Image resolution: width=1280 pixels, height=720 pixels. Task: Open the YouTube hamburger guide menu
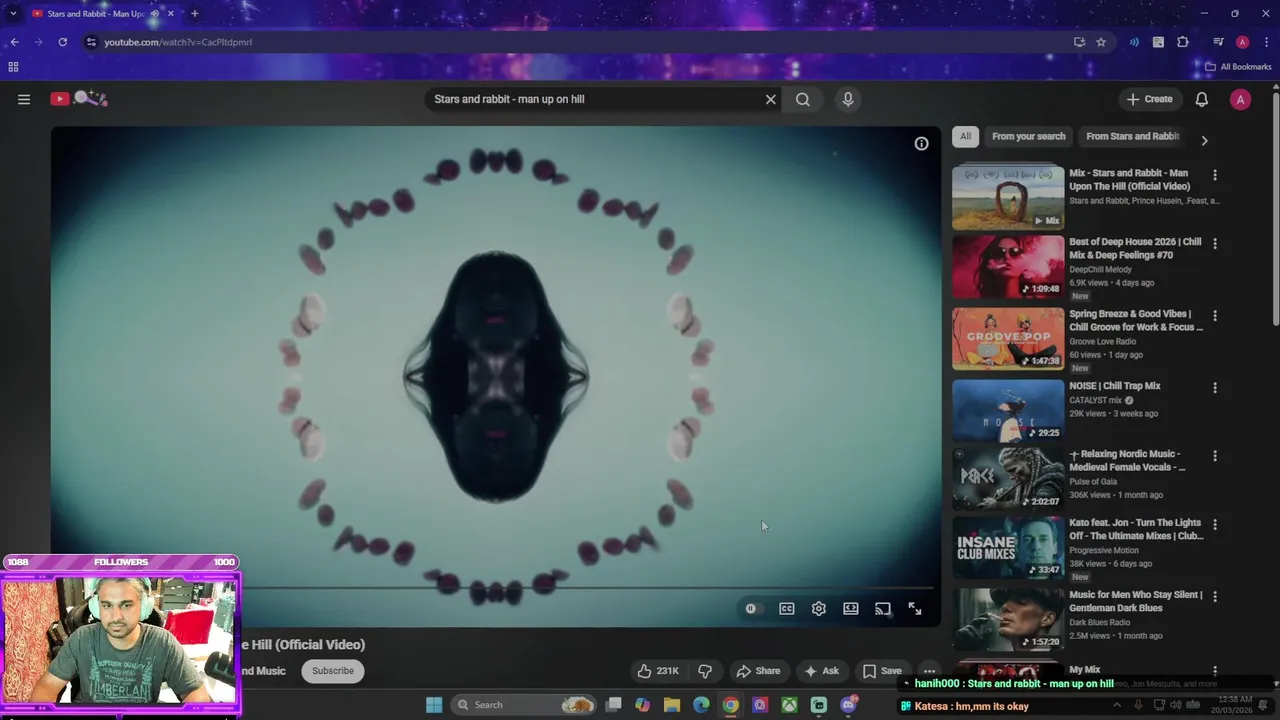[24, 99]
